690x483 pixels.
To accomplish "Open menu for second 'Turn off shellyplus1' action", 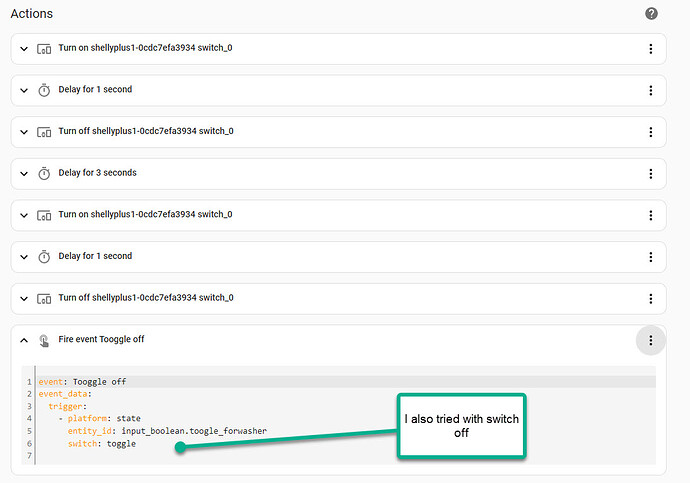I will tap(650, 299).
